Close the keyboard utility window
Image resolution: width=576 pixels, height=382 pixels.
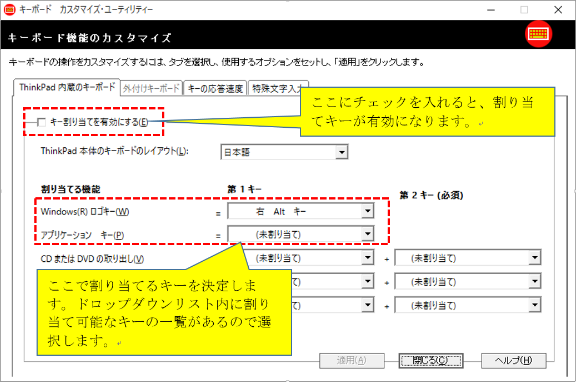558,10
